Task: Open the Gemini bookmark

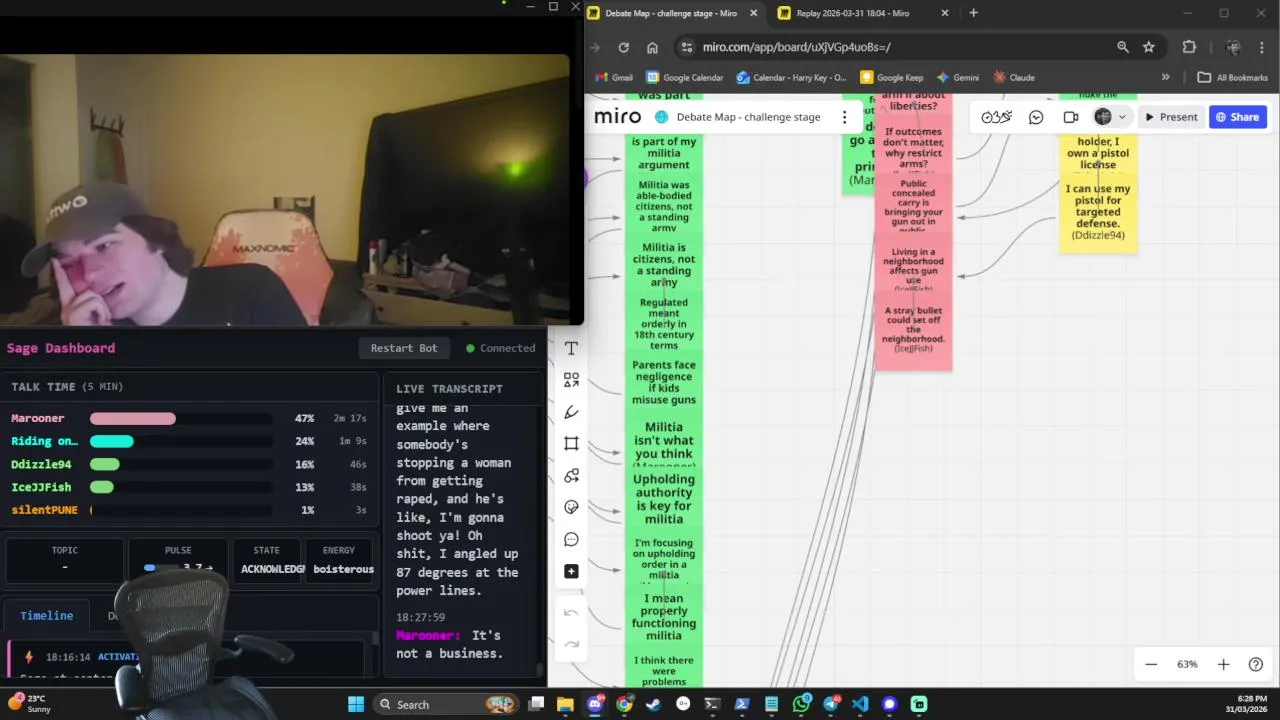Action: pos(958,77)
